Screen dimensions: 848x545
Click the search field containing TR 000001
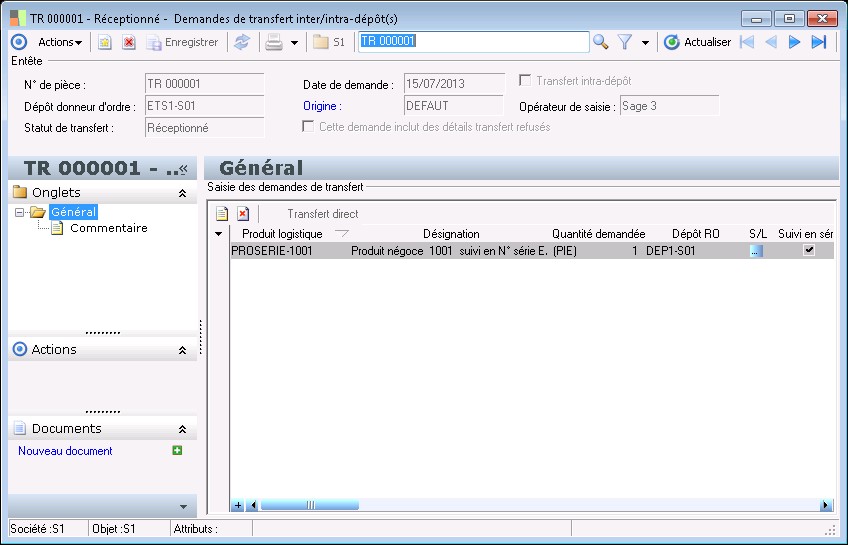tap(474, 42)
